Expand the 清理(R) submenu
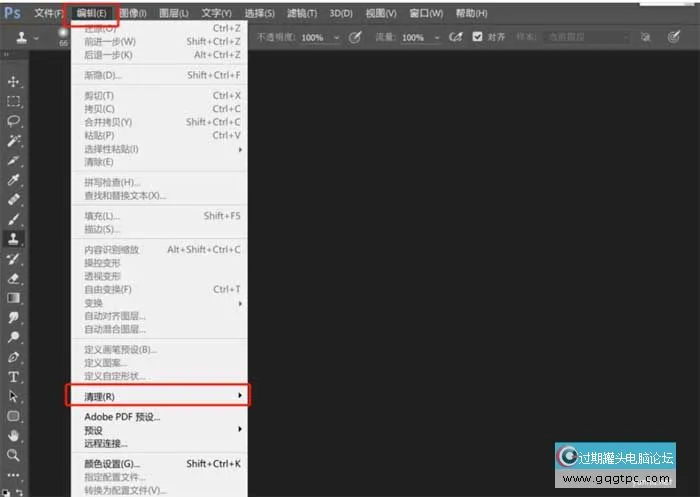The height and width of the screenshot is (497, 700). coord(158,397)
